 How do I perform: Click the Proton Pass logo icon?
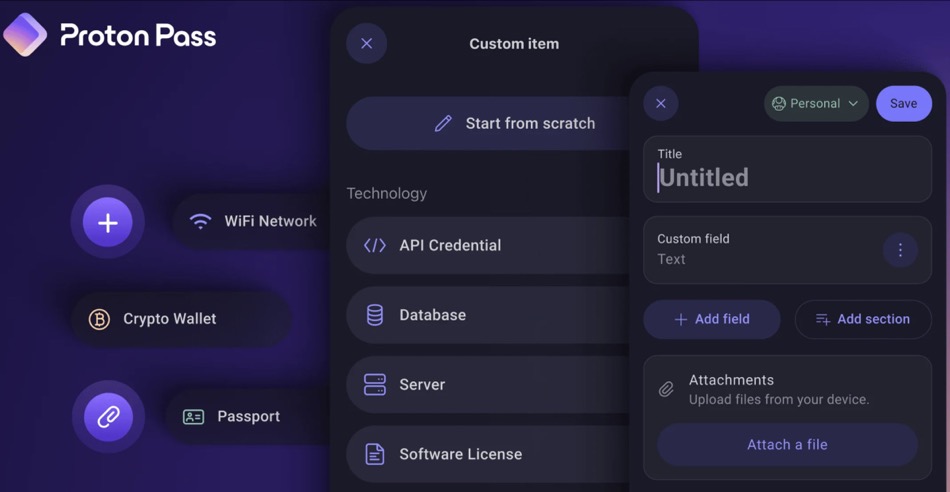pyautogui.click(x=25, y=35)
